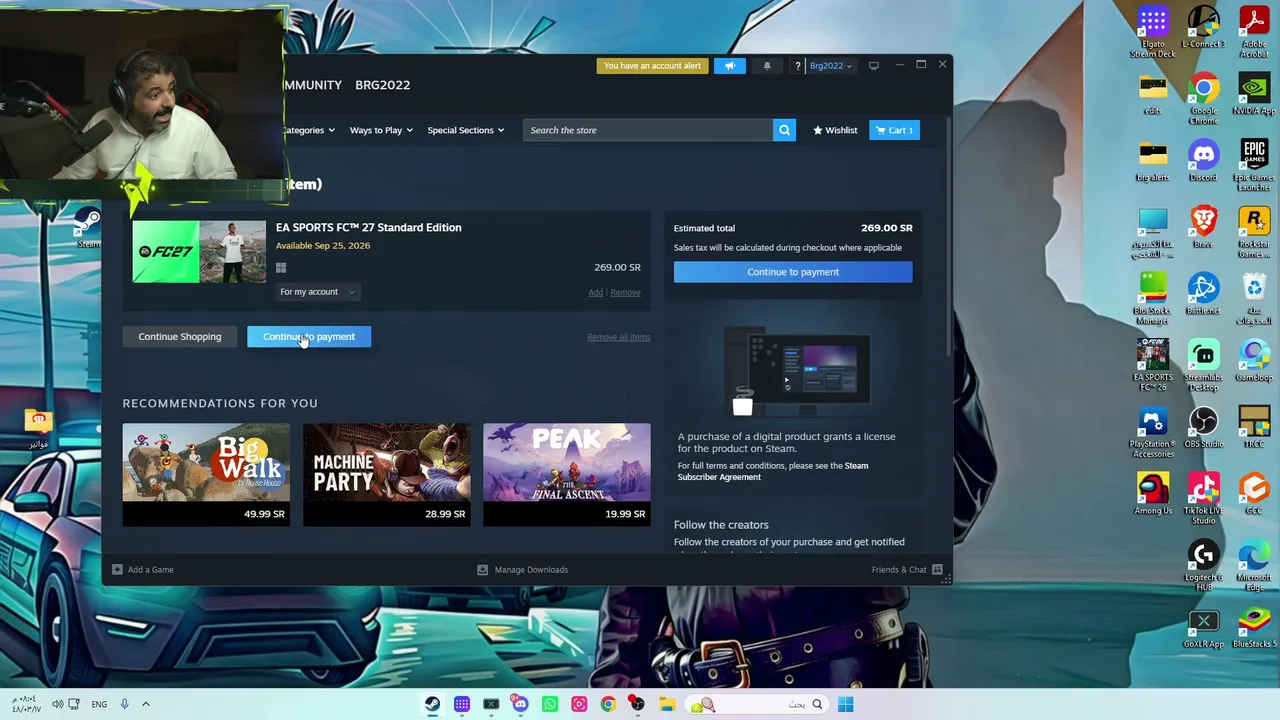This screenshot has height=720, width=1280.
Task: Click the taskbar volume speaker icon
Action: [x=57, y=704]
